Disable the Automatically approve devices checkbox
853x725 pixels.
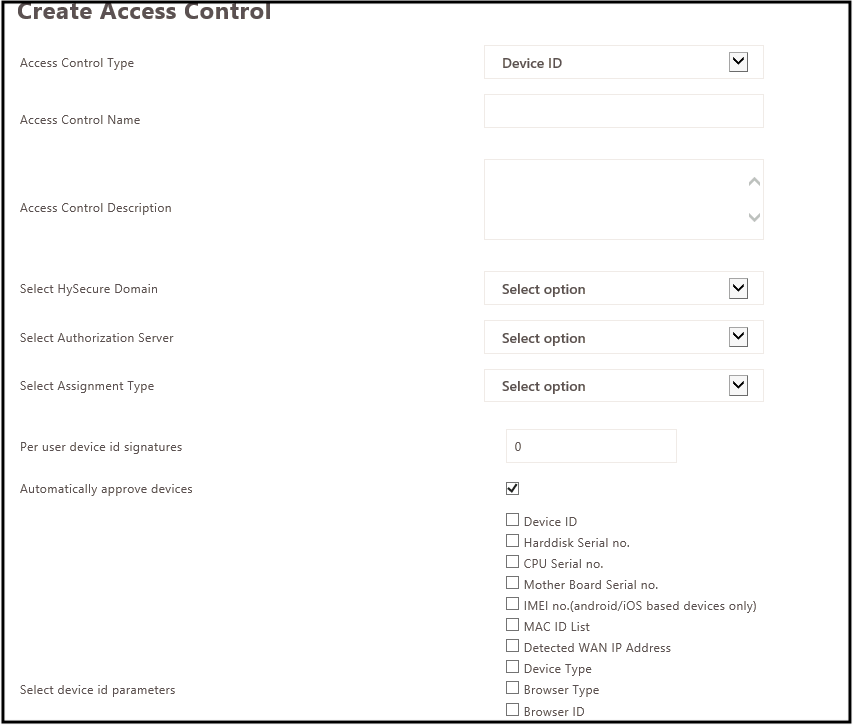point(512,488)
